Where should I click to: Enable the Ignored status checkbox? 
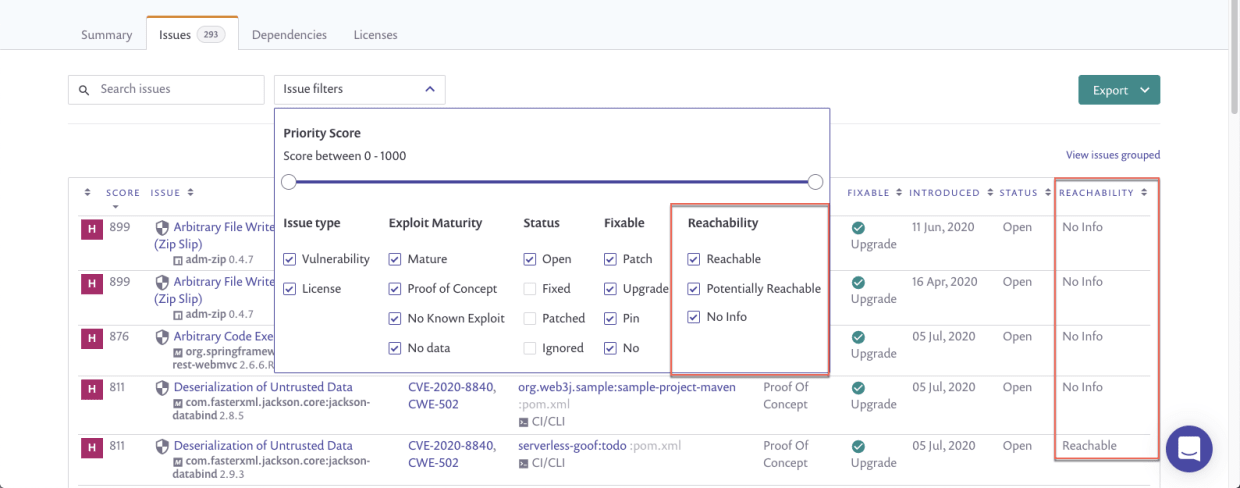coord(530,348)
